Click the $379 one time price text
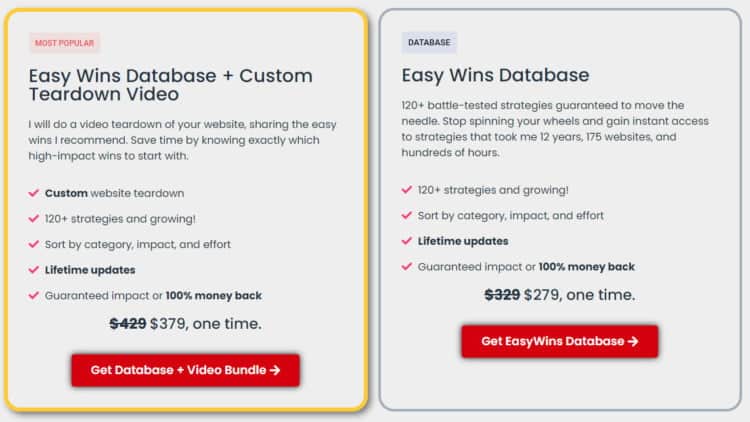This screenshot has width=750, height=422. pyautogui.click(x=206, y=324)
